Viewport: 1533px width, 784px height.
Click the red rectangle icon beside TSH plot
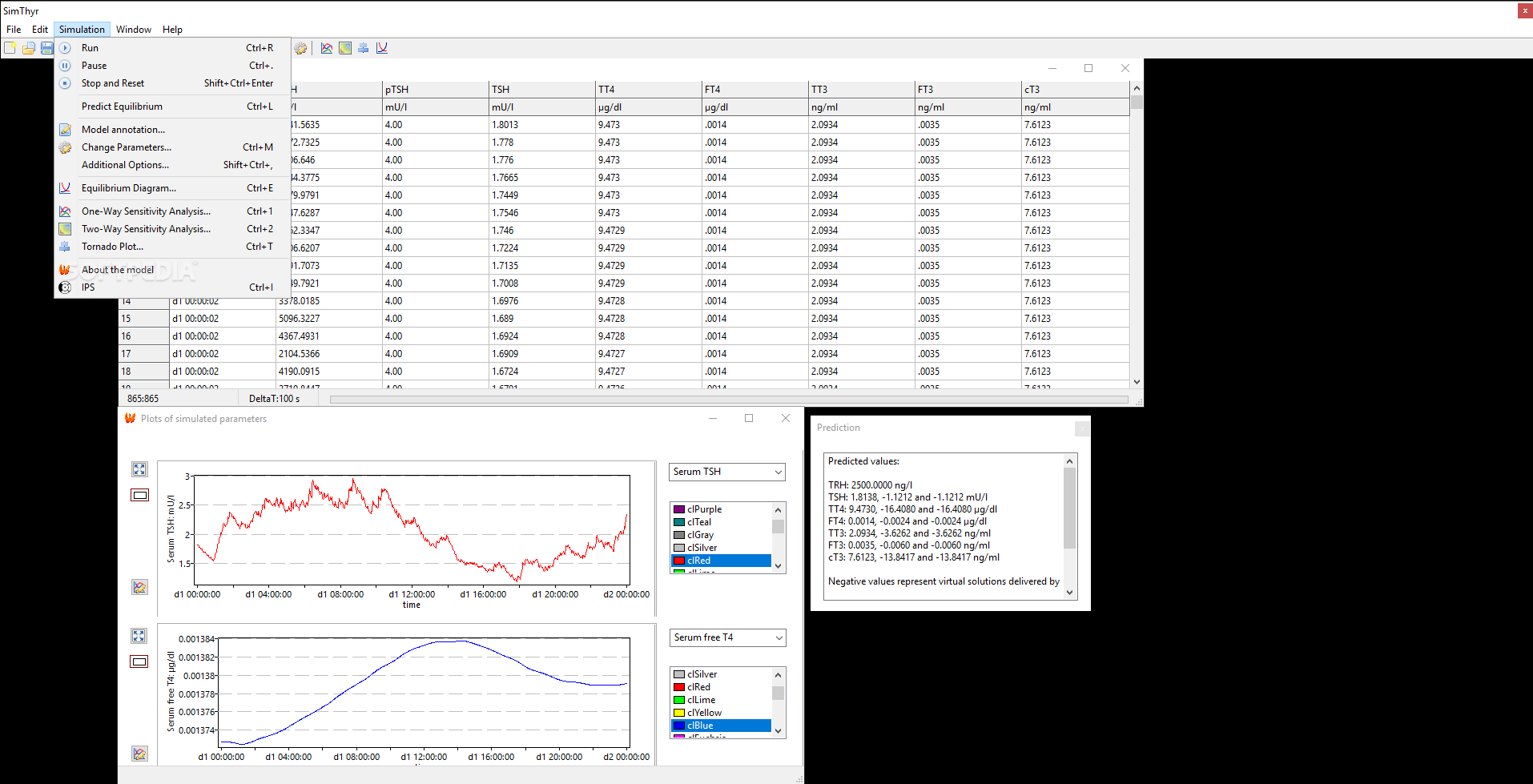pos(139,495)
